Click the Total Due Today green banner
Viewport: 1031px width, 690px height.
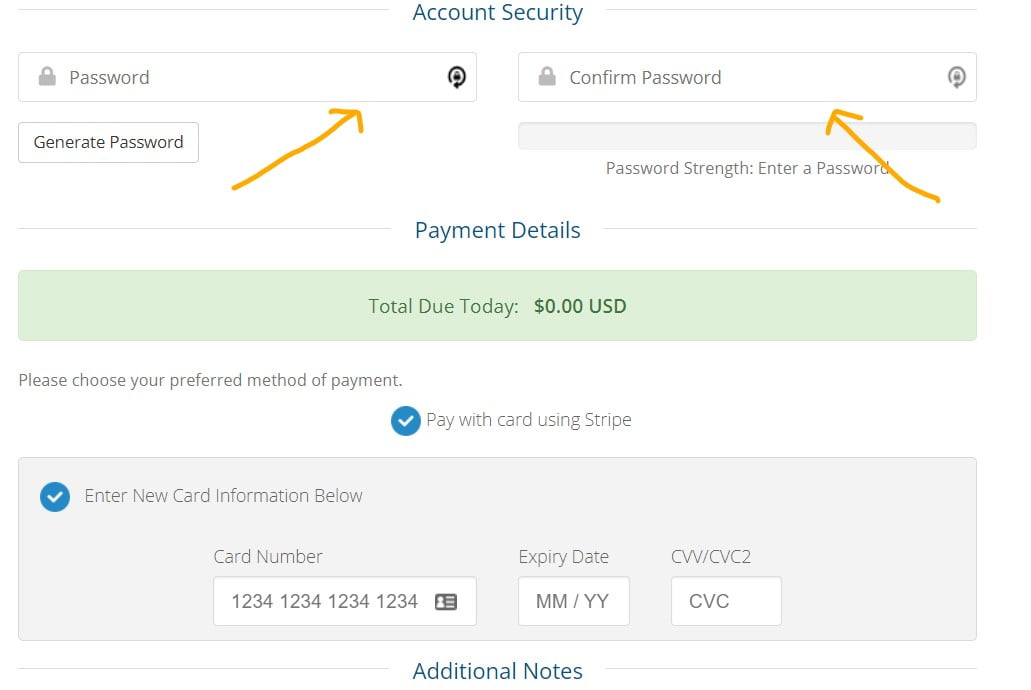point(497,305)
